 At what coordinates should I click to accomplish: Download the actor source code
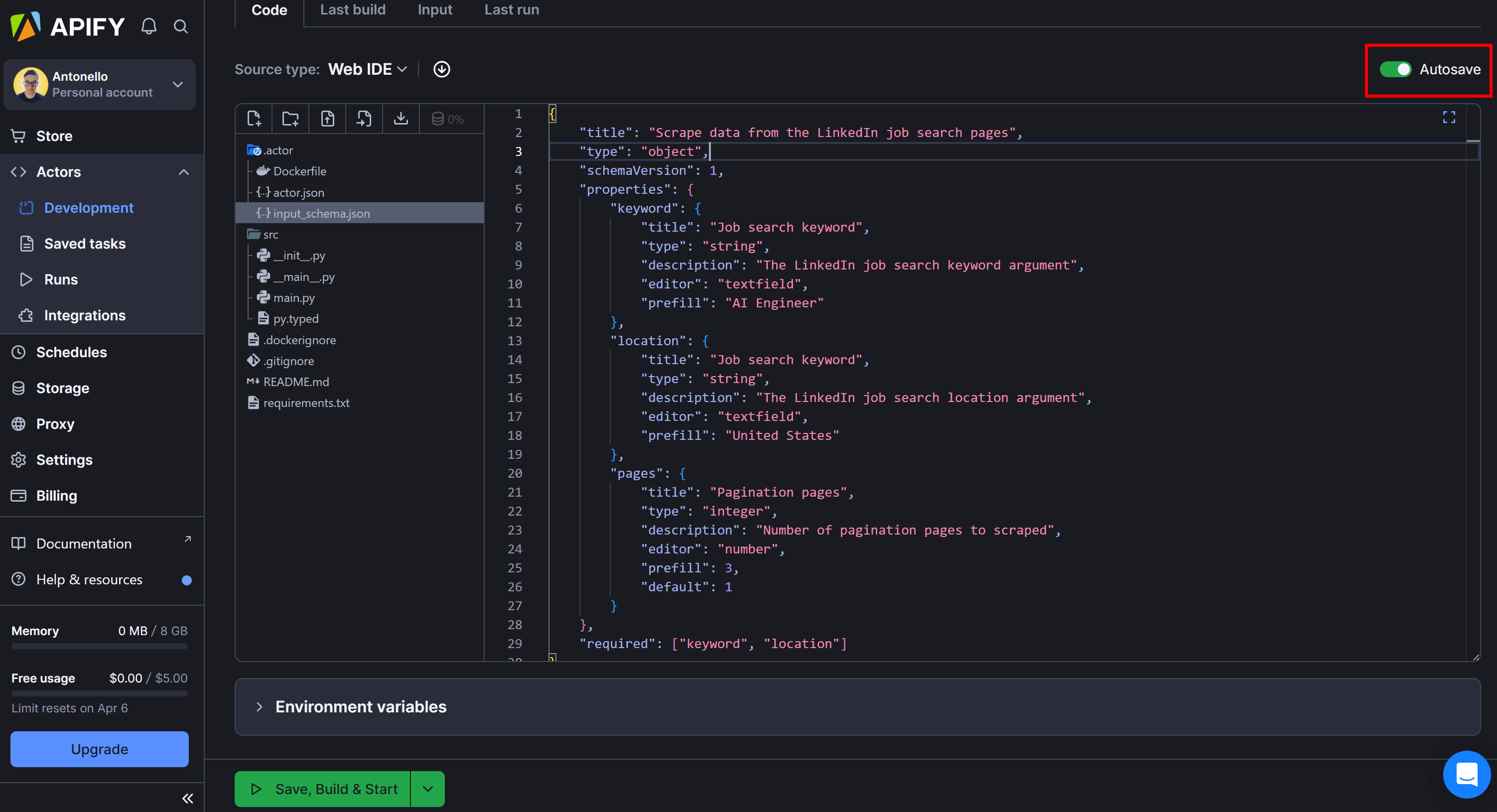coord(401,119)
